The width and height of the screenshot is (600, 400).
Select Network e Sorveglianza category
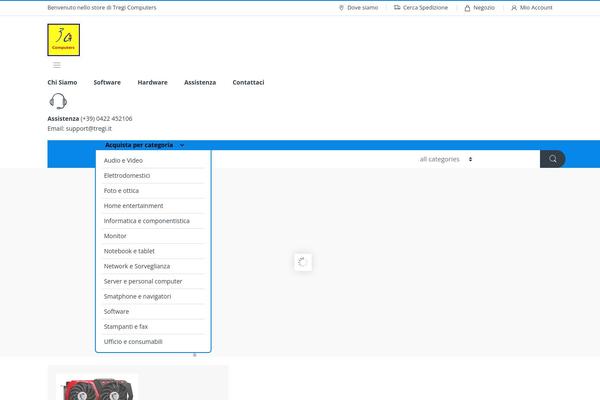pyautogui.click(x=153, y=266)
